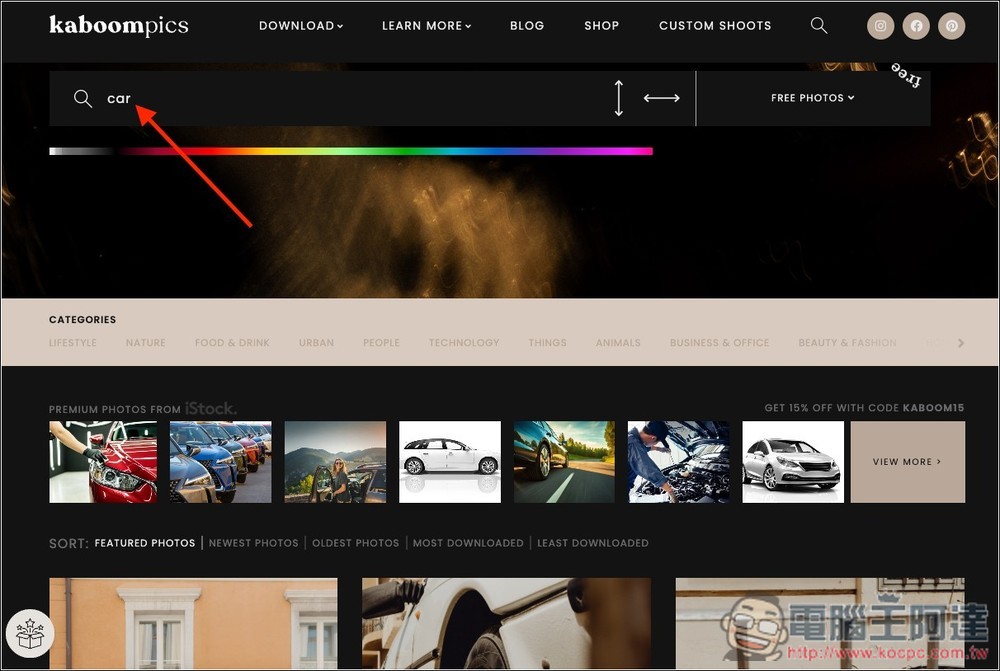This screenshot has height=671, width=1000.
Task: Click the magnifier icon beside 'car'
Action: coord(83,98)
